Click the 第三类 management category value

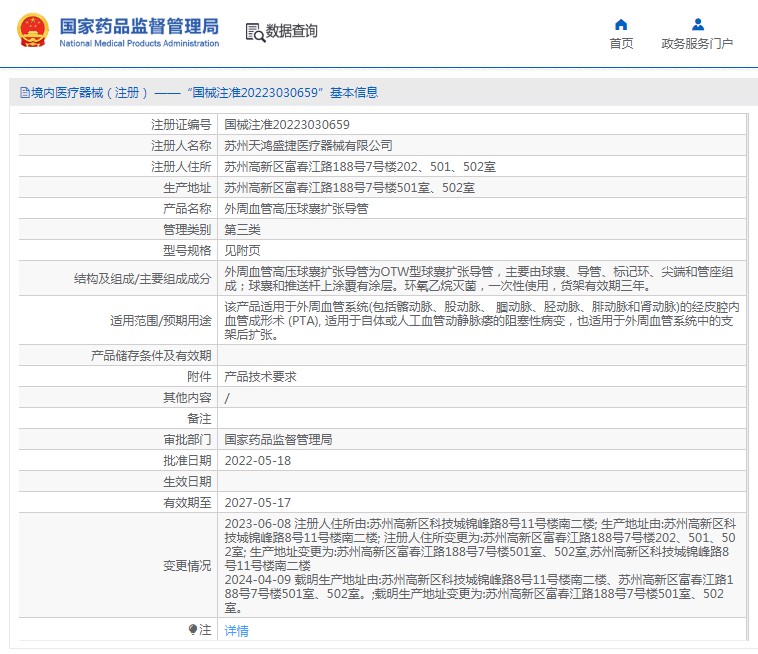pyautogui.click(x=243, y=230)
